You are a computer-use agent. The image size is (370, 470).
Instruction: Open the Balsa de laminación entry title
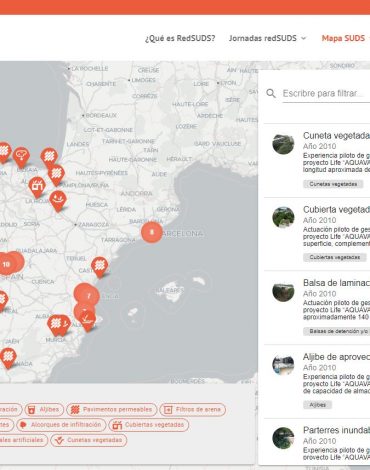click(336, 283)
